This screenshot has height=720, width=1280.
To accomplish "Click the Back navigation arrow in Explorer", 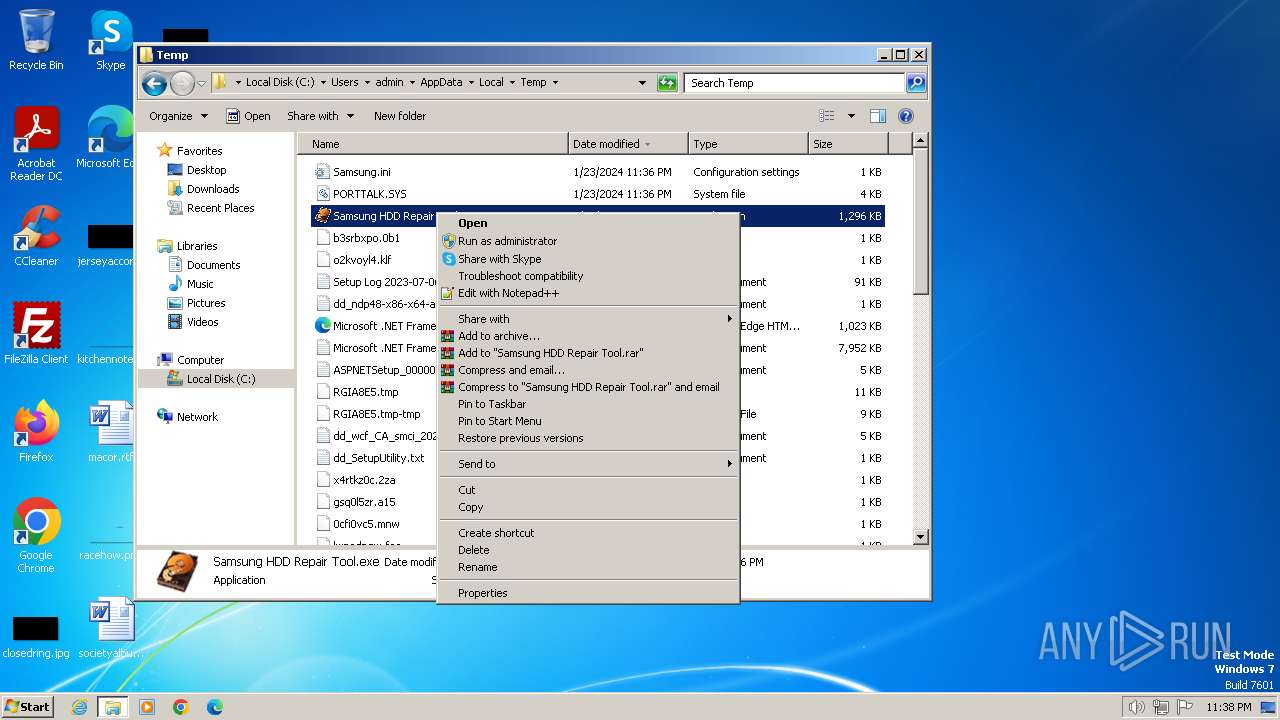I will click(154, 83).
